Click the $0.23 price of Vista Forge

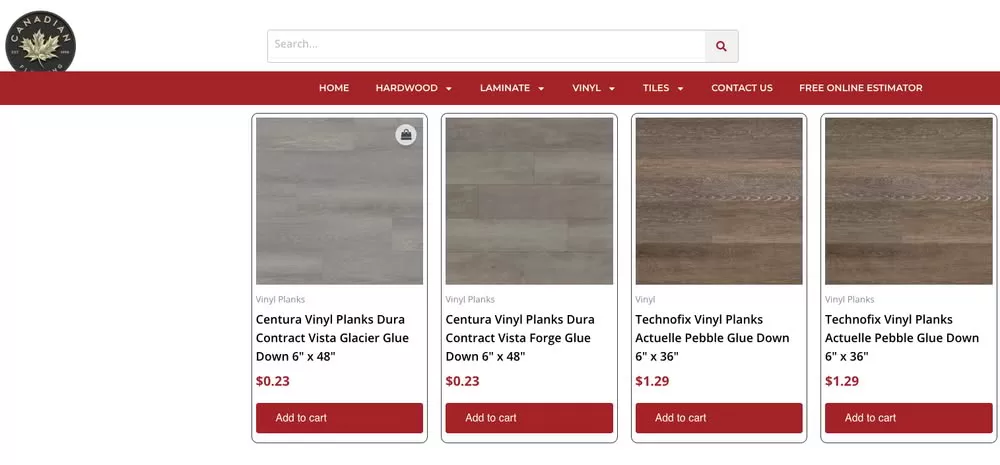tap(462, 381)
